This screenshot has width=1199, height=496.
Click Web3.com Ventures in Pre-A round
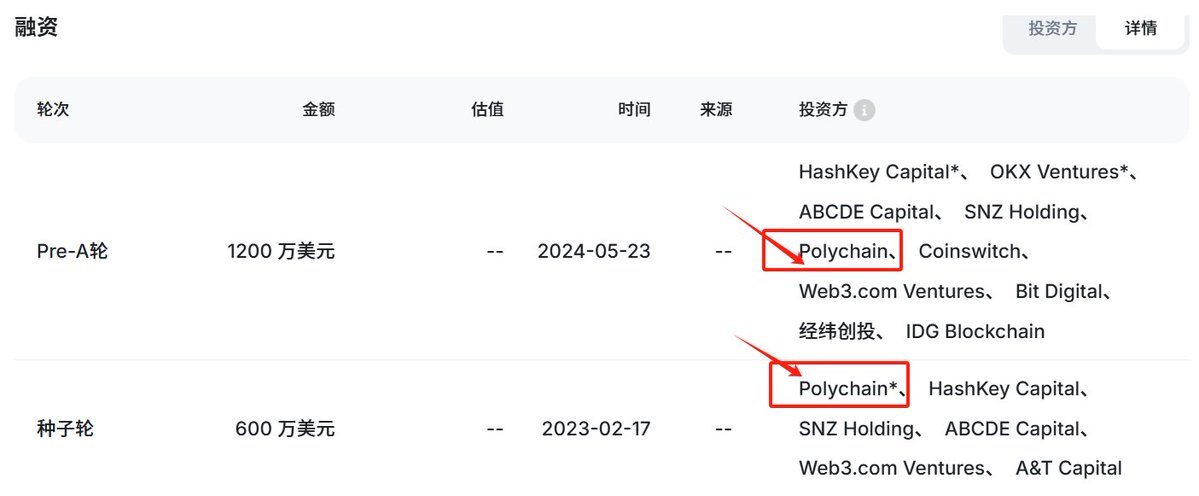(891, 292)
